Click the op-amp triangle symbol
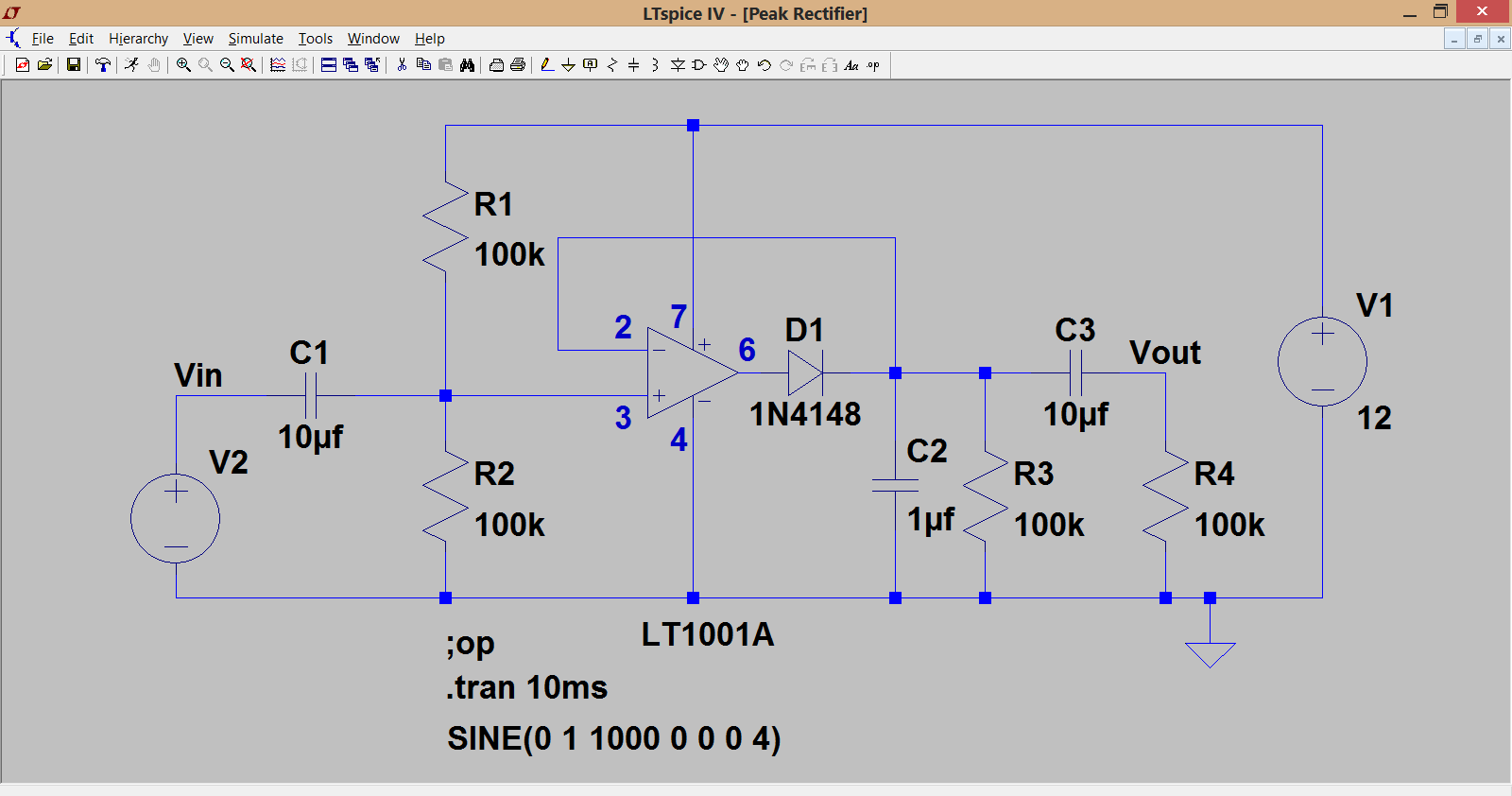The image size is (1512, 796). pyautogui.click(x=691, y=373)
